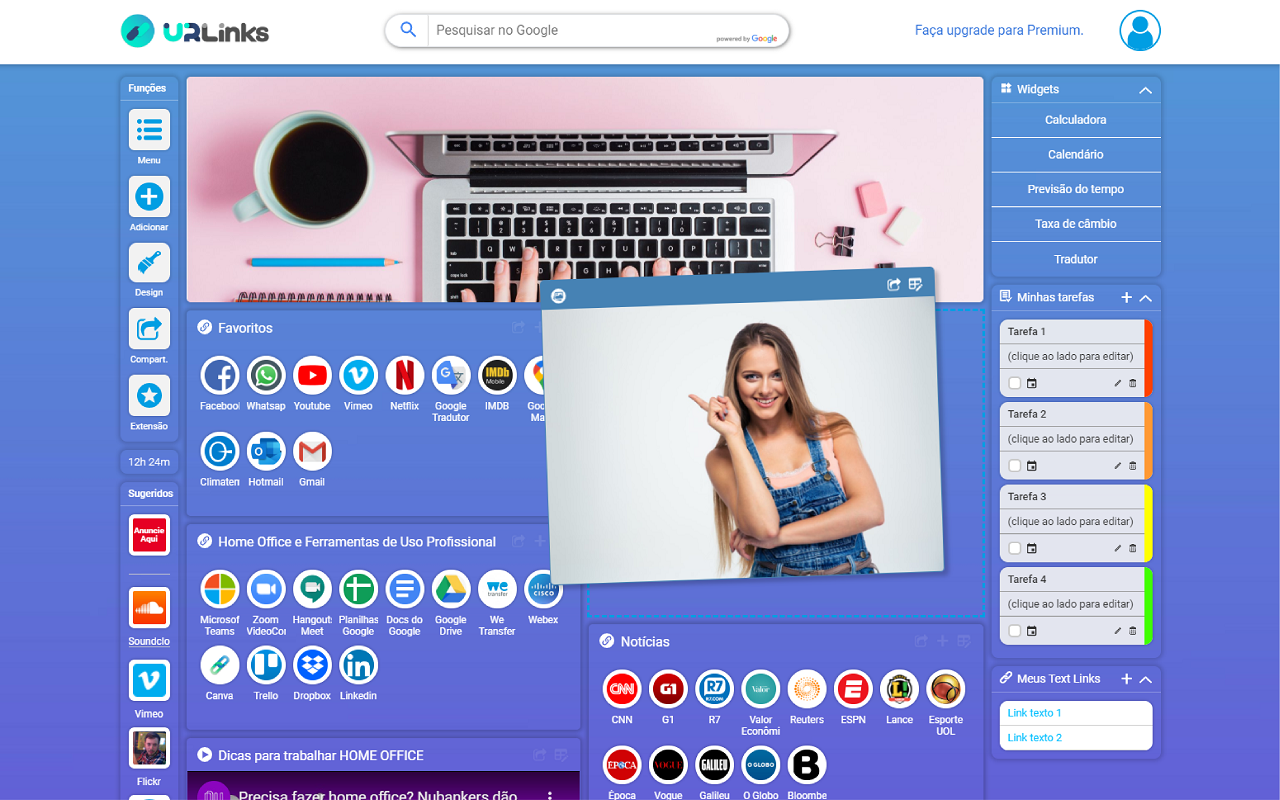The height and width of the screenshot is (800, 1280).
Task: Open Vimeo in Sugeridos
Action: point(149,681)
